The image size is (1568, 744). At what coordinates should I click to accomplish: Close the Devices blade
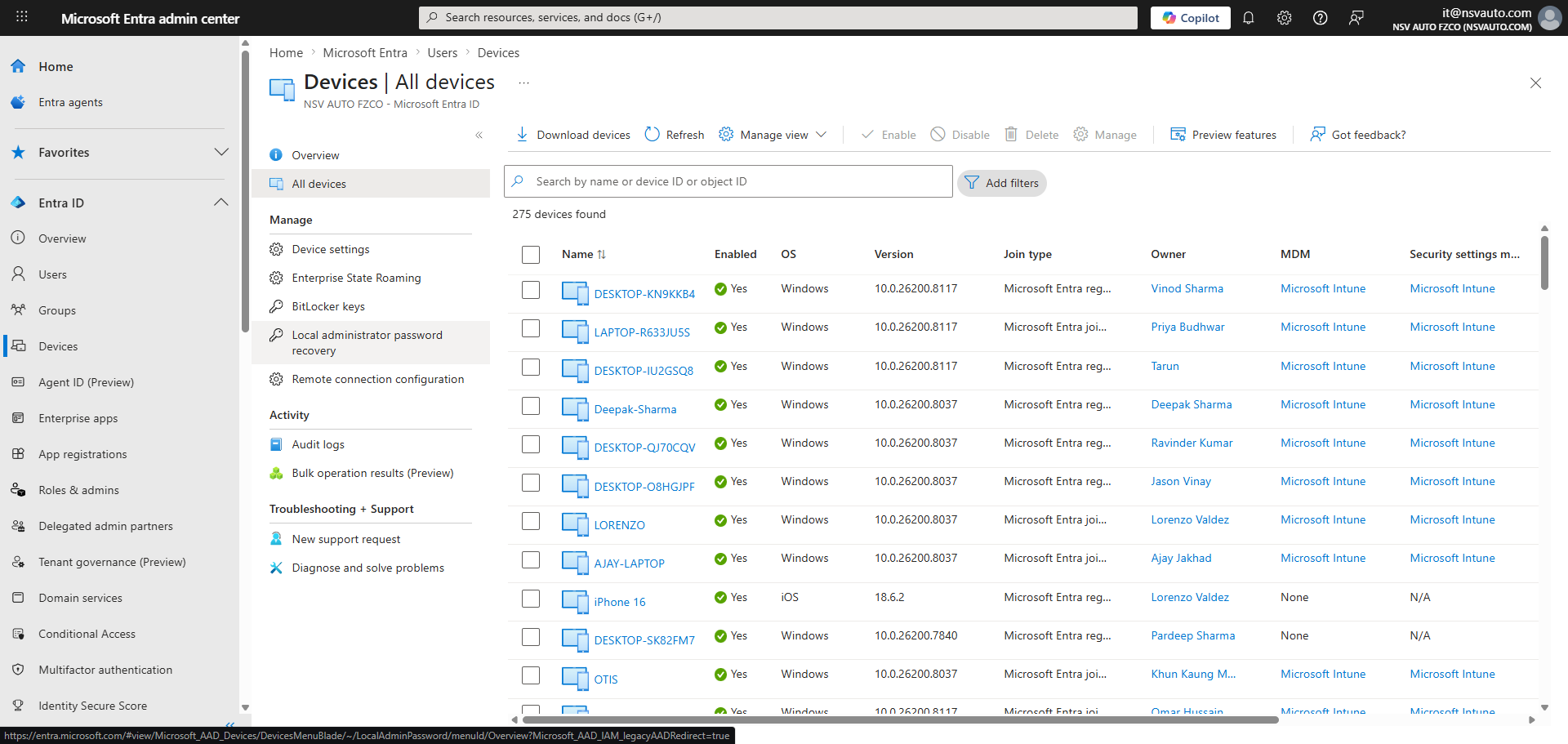point(1535,82)
